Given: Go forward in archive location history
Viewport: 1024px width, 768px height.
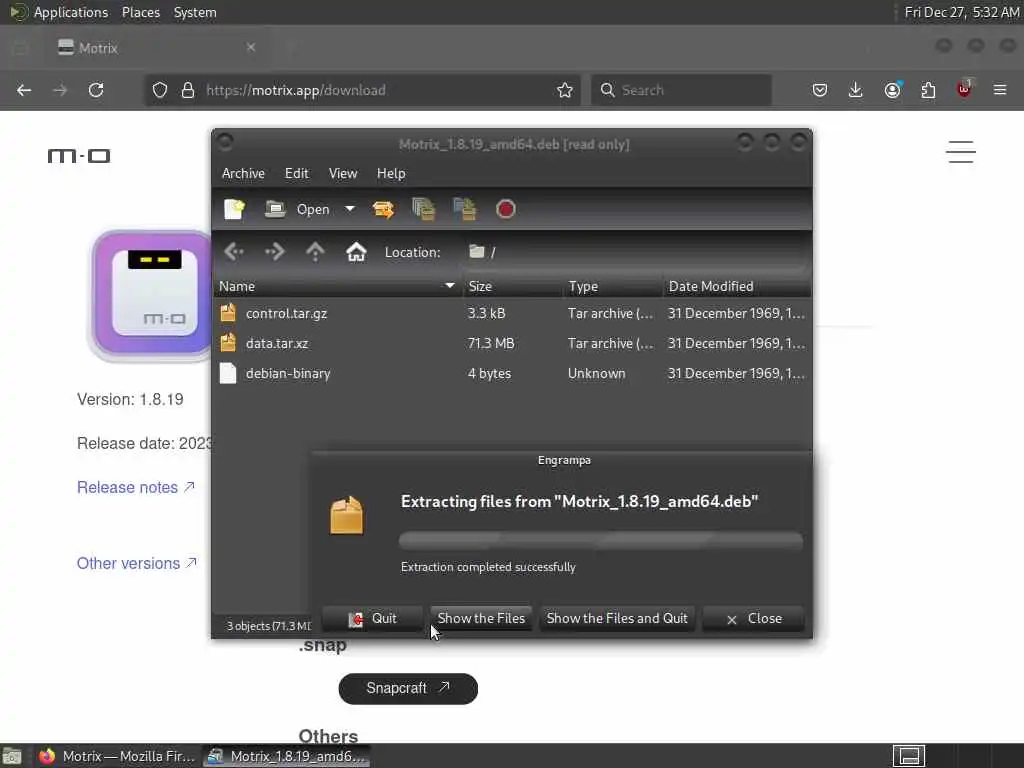Looking at the screenshot, I should coord(274,251).
